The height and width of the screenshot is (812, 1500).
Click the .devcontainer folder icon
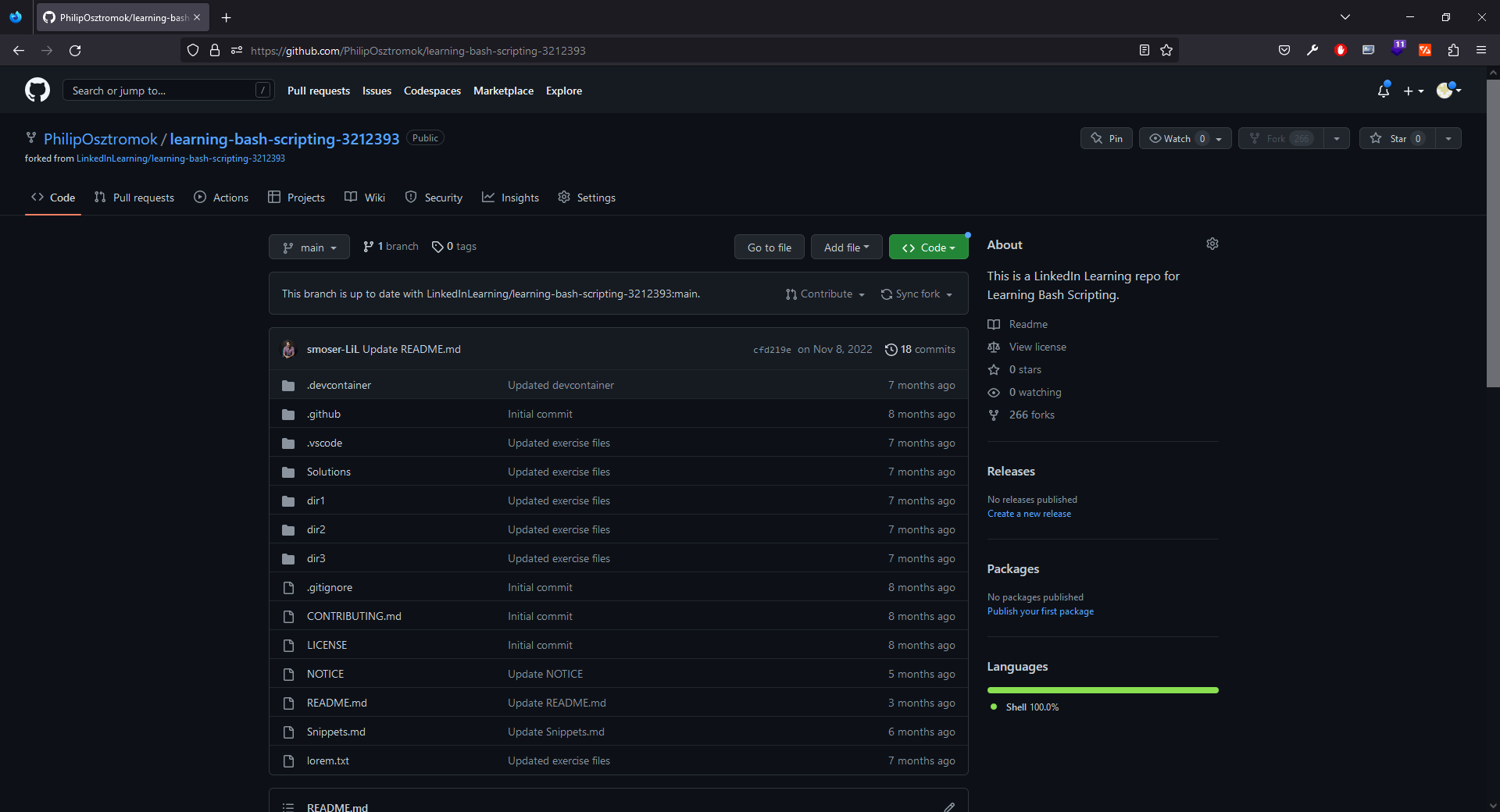(x=288, y=386)
